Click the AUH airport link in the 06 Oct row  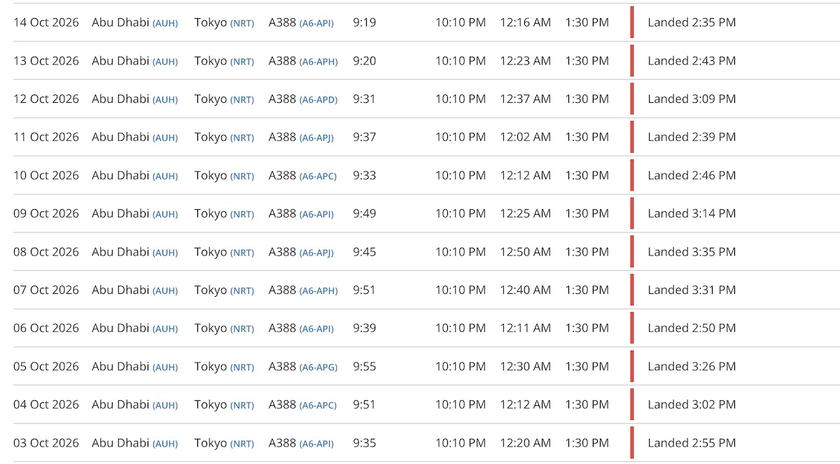coord(165,329)
